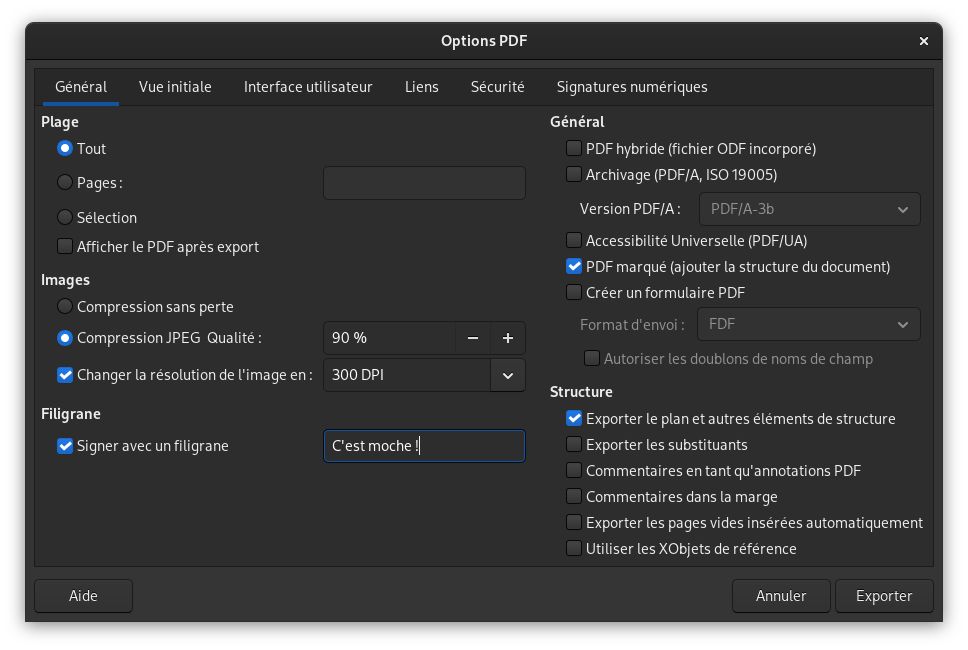Choose the Sélection export range

point(65,217)
